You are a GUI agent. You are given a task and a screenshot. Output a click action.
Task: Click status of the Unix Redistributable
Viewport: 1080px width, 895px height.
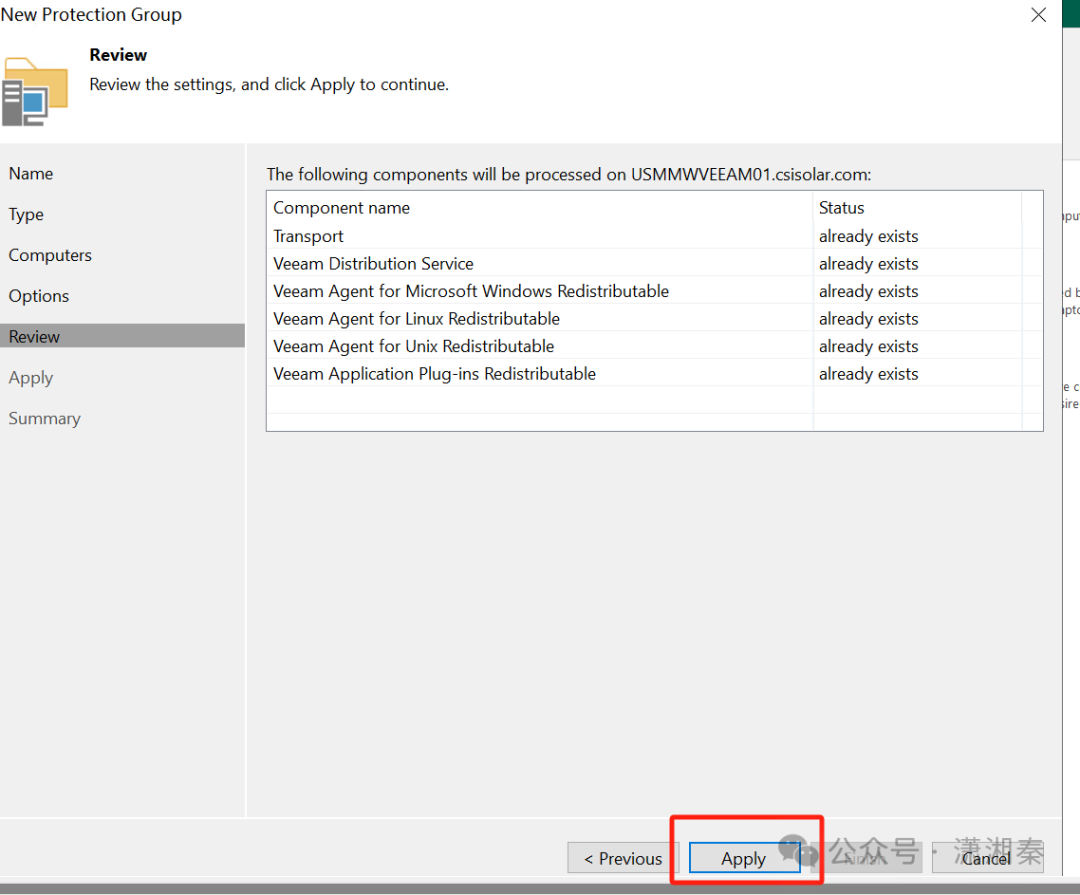click(x=869, y=346)
